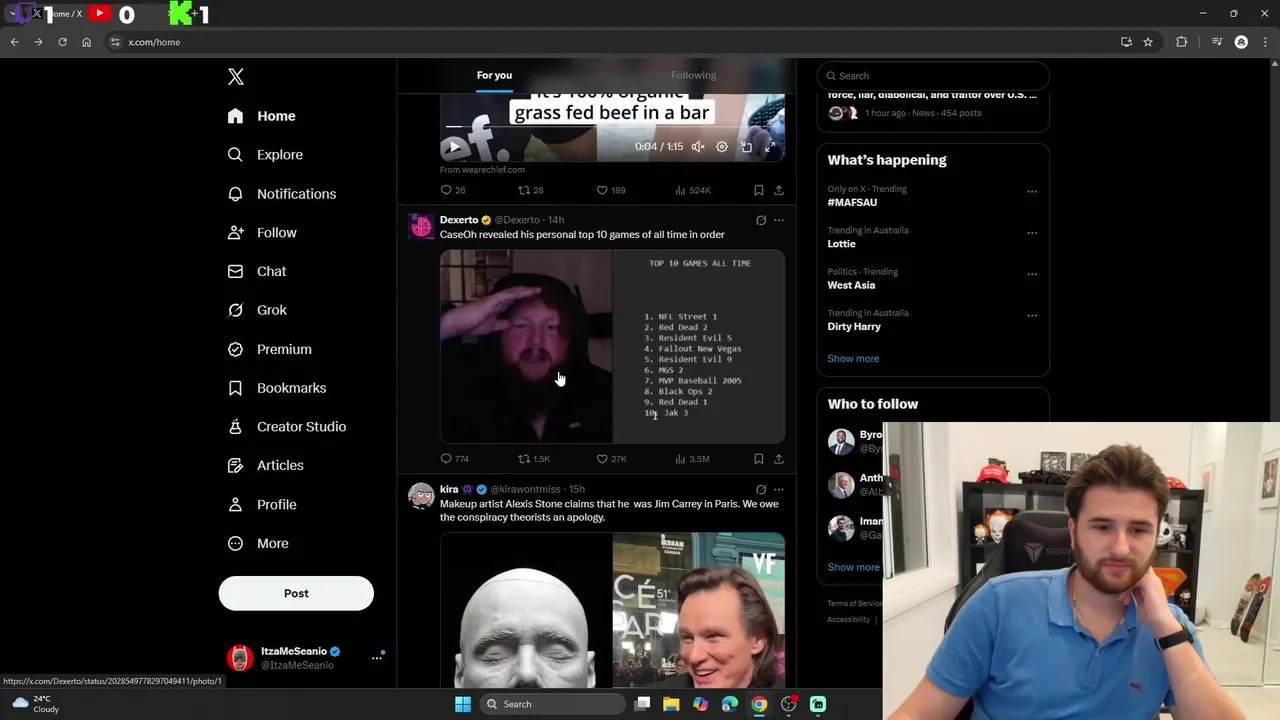Viewport: 1280px width, 720px height.
Task: Open Creator Studio in the sidebar
Action: point(286,426)
